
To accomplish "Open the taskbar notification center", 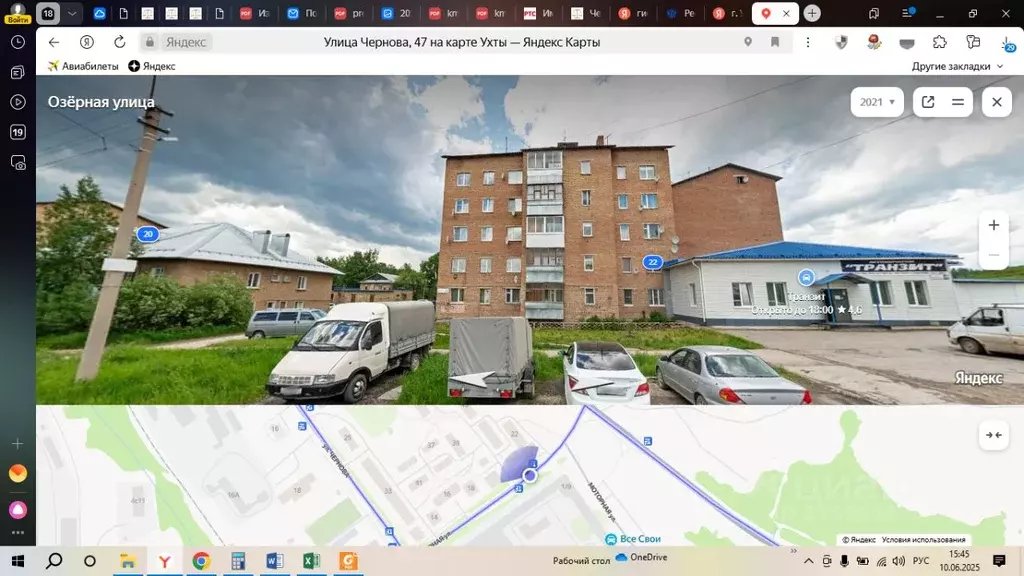I will click(x=999, y=560).
